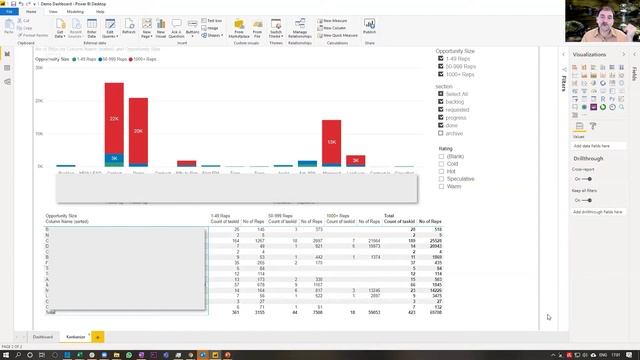
Task: Click the Buttons insert icon
Action: click(x=192, y=29)
